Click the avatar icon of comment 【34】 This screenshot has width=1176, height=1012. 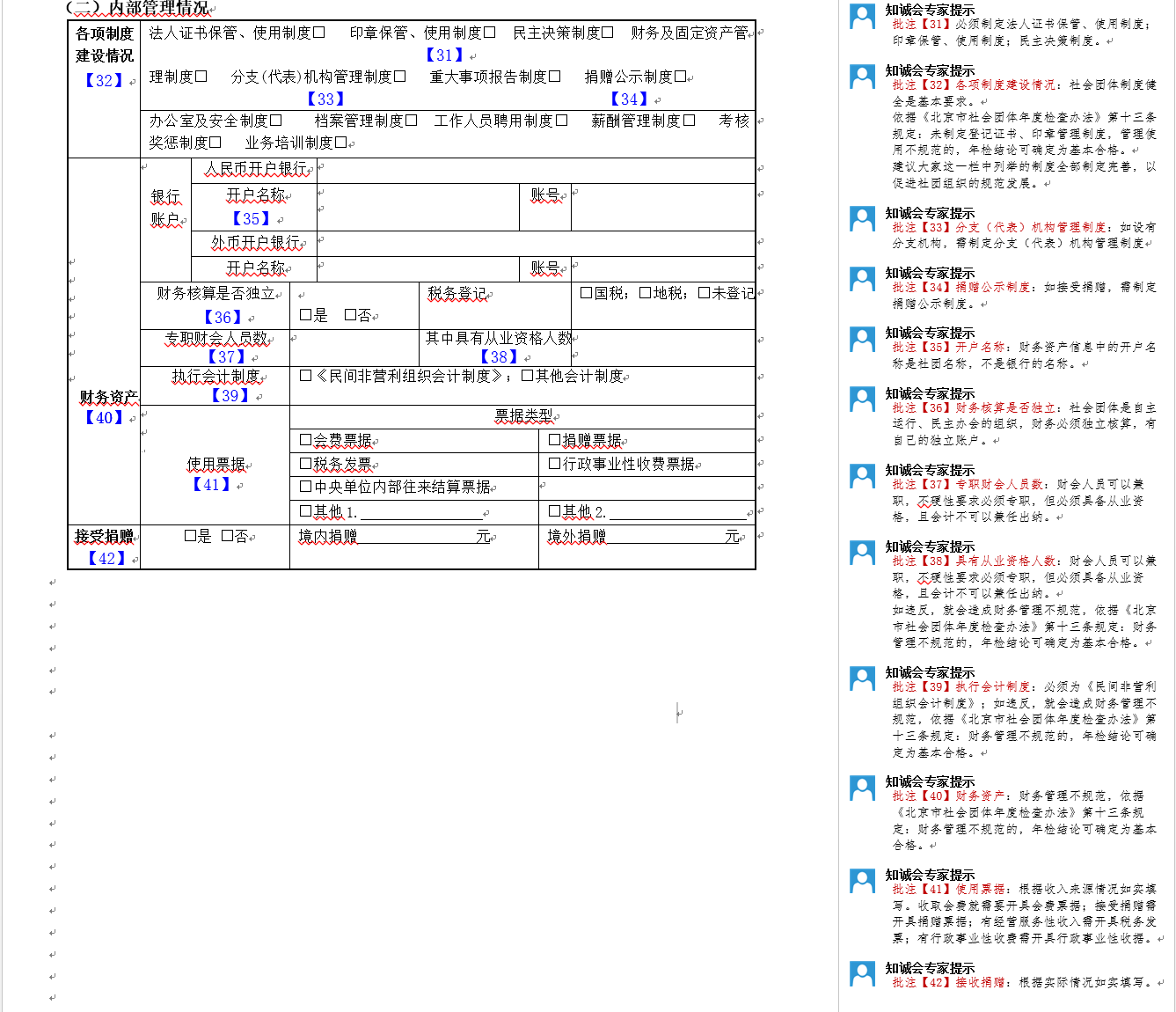[x=862, y=280]
